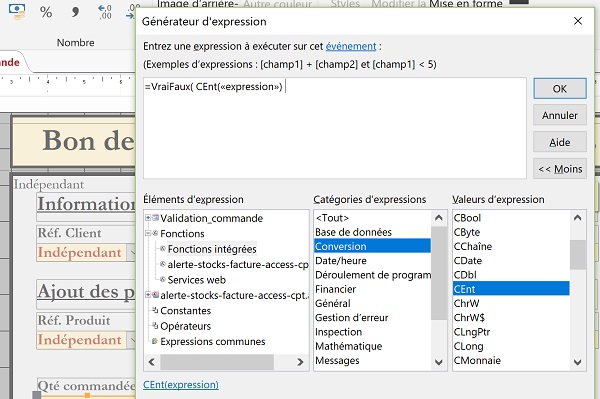The width and height of the screenshot is (600, 399).
Task: Follow the événement hyperlink
Action: coord(351,46)
